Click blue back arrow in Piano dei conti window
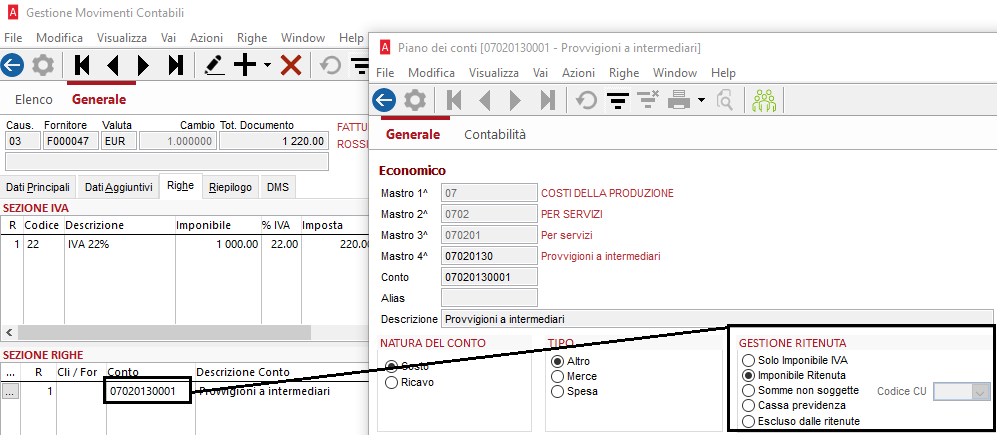This screenshot has height=435, width=997. click(x=384, y=100)
